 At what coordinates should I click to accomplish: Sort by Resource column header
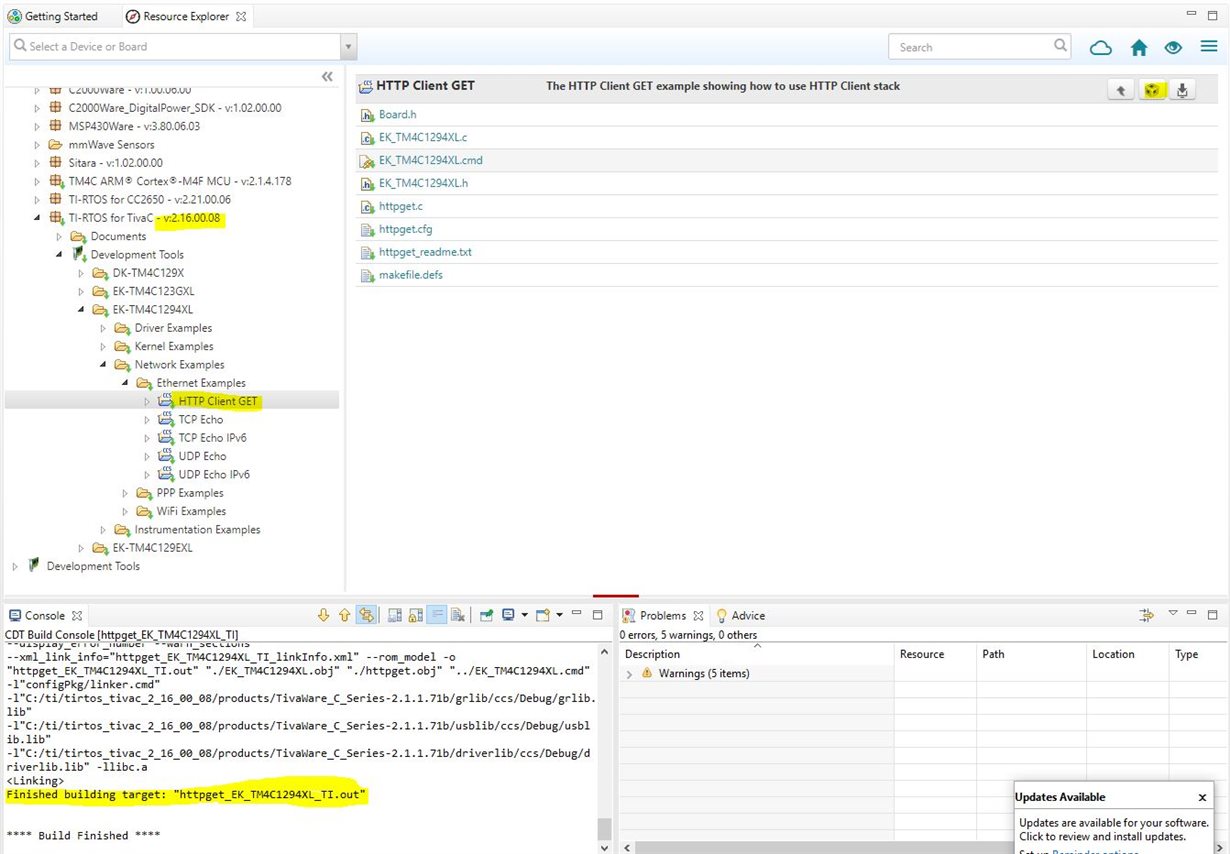pyautogui.click(x=935, y=654)
